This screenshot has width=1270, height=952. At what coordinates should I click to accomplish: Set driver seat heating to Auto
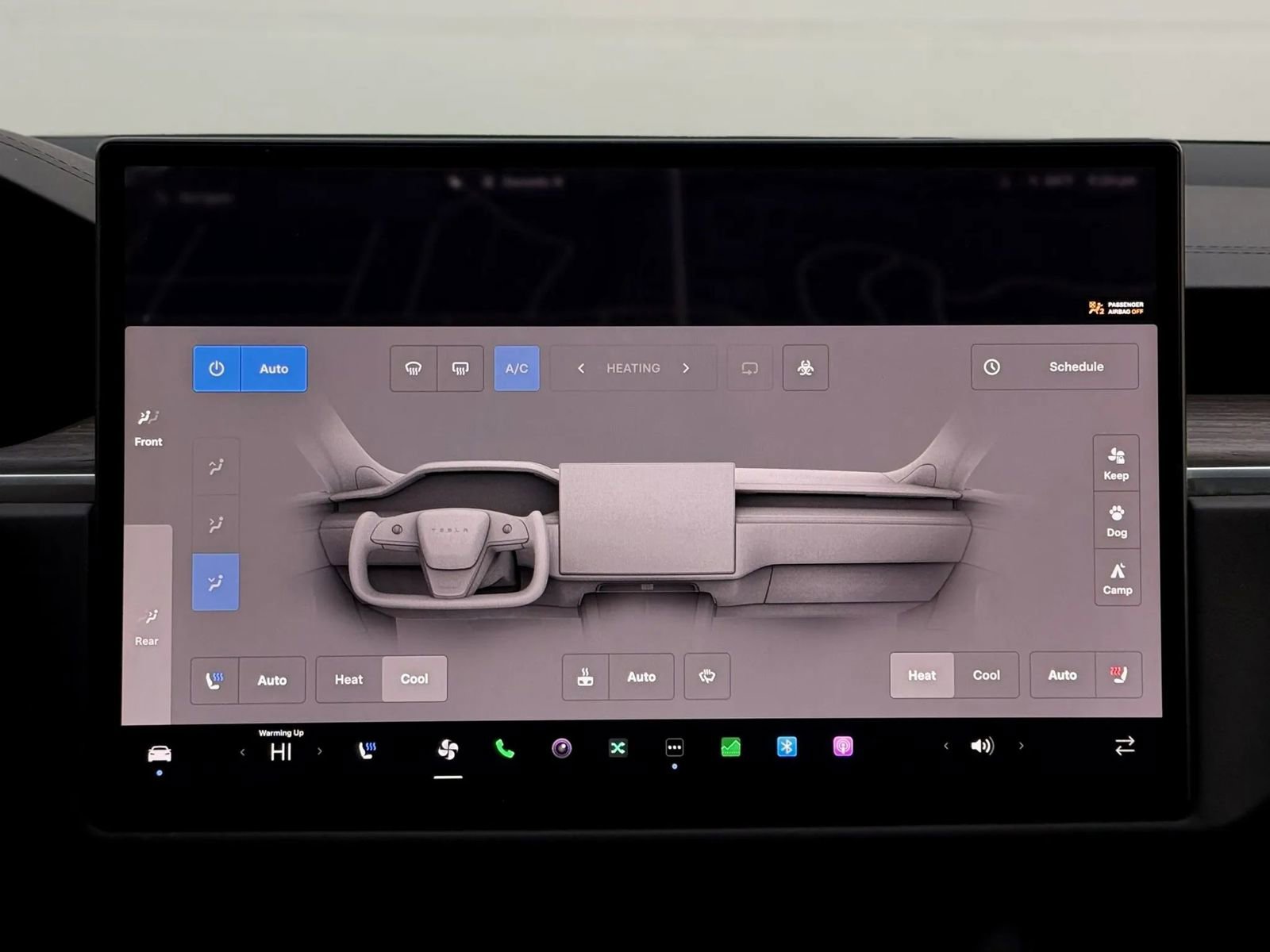pyautogui.click(x=273, y=680)
